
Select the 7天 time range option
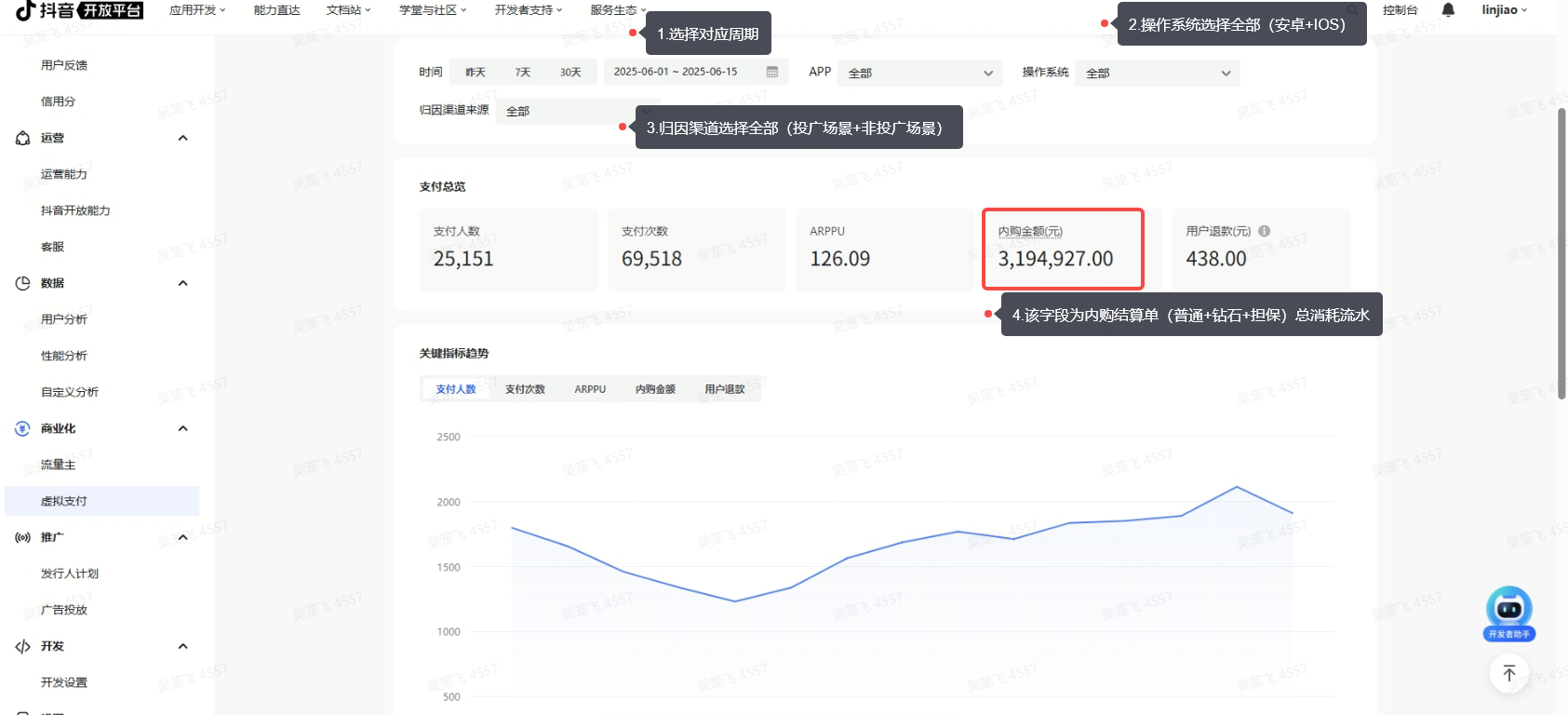523,72
